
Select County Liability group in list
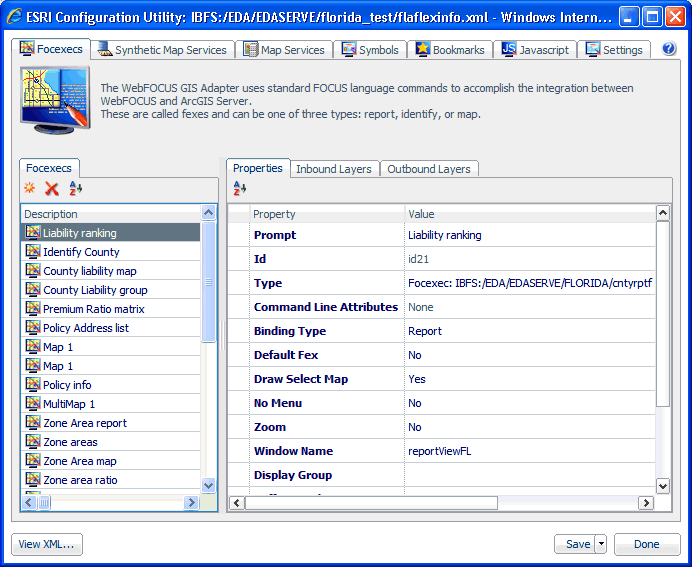[110, 289]
